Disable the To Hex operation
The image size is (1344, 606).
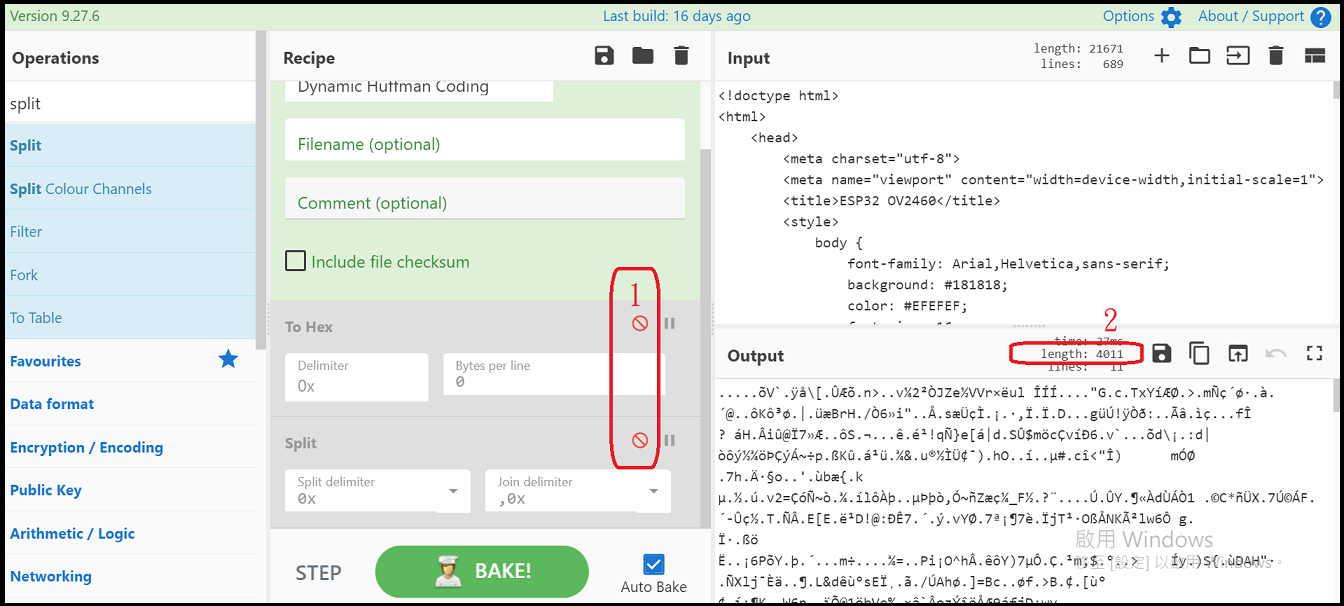tap(640, 323)
